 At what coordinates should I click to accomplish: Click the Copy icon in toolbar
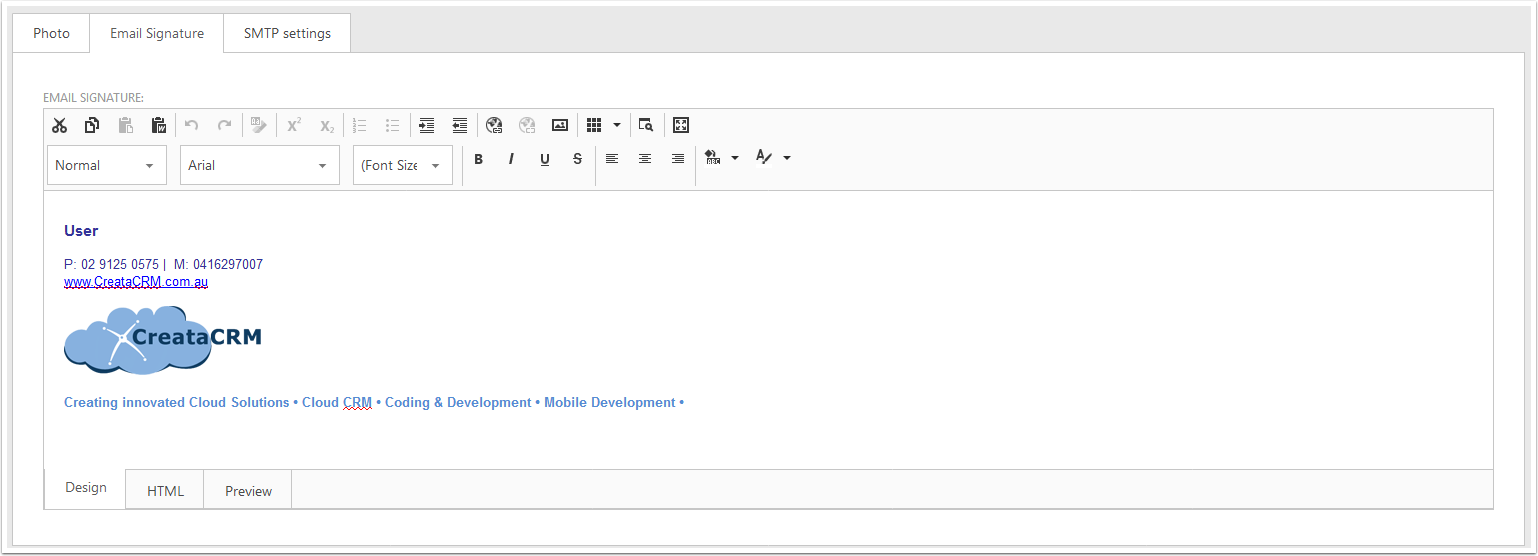pos(92,125)
